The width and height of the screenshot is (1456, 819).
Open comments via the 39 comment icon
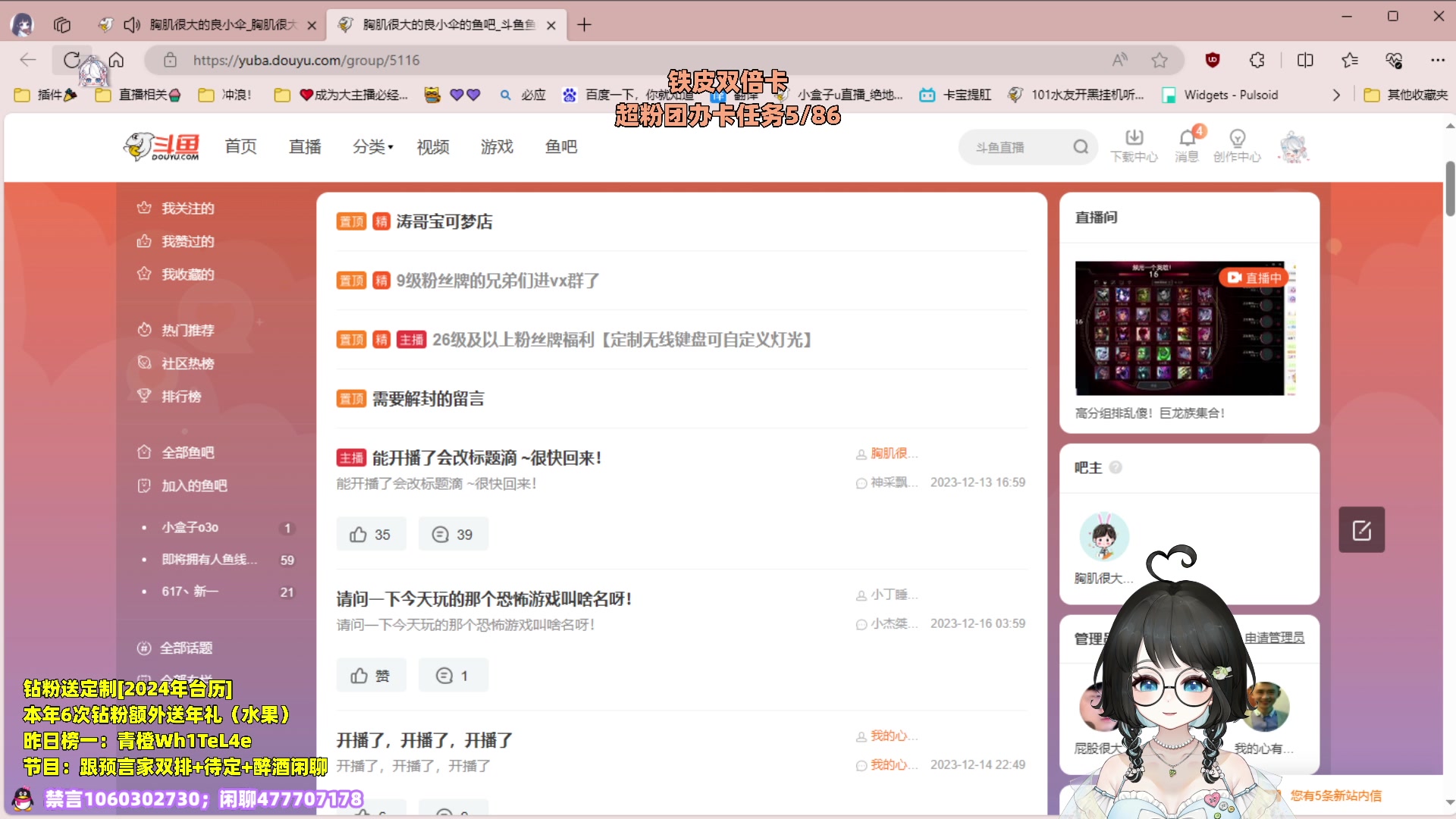pyautogui.click(x=453, y=533)
